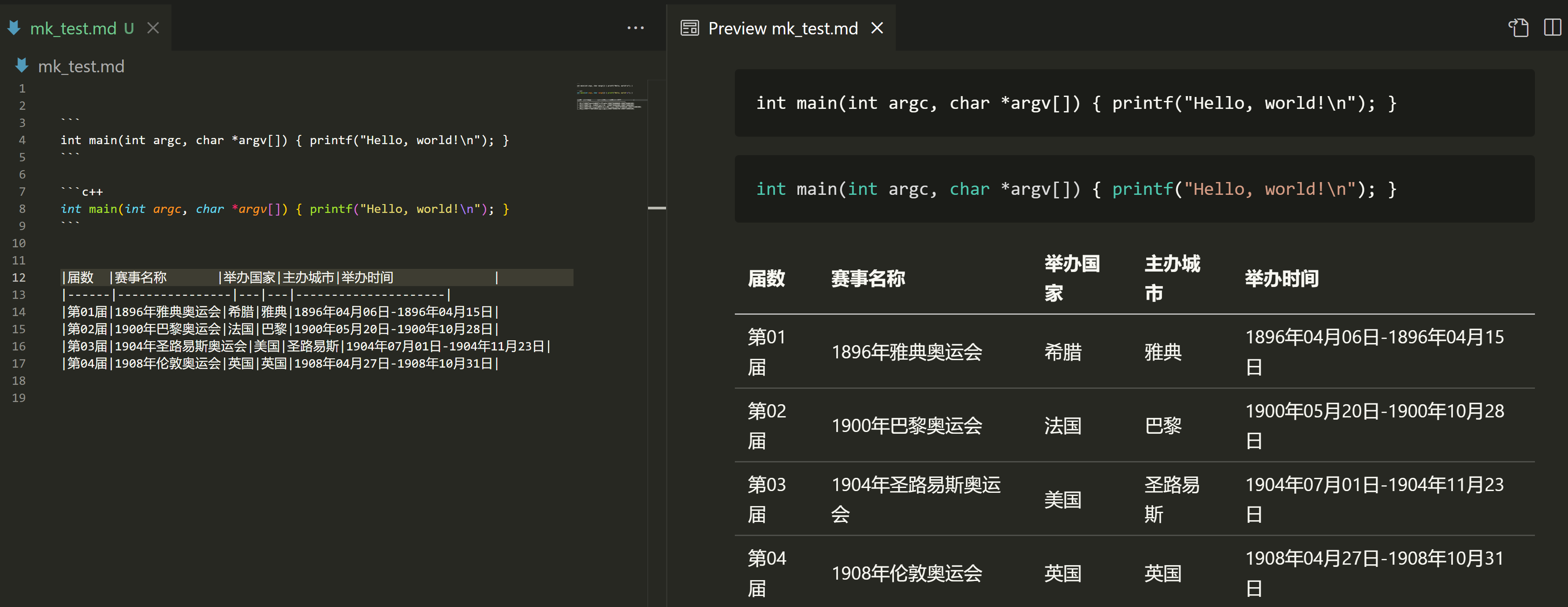Click the 举办时间 header in preview table

tap(1281, 278)
